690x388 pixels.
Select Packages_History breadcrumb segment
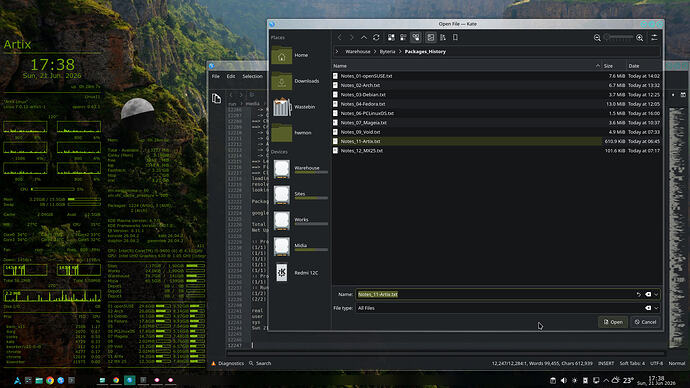point(425,51)
